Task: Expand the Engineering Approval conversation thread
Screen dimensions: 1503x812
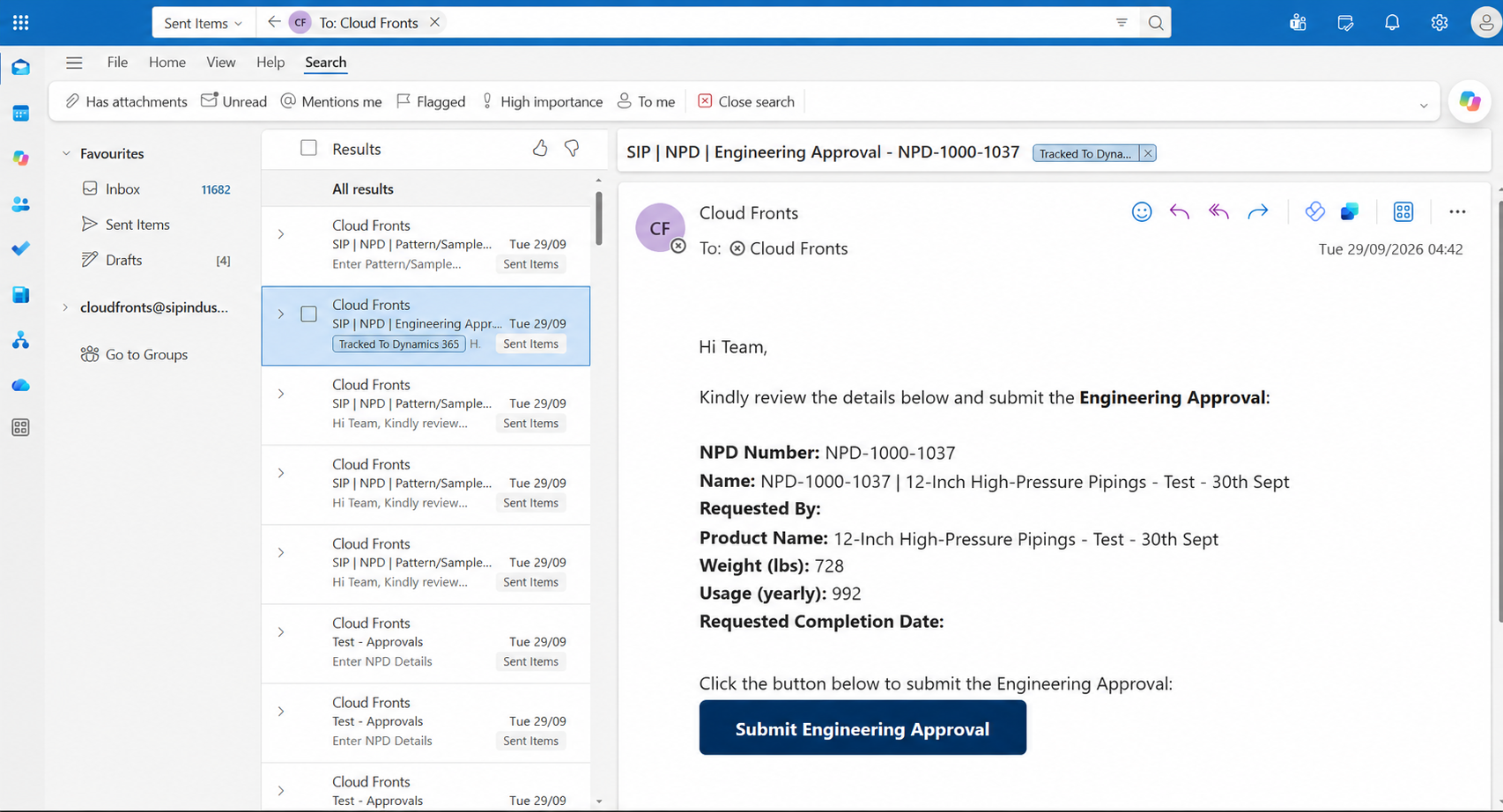Action: pyautogui.click(x=281, y=314)
